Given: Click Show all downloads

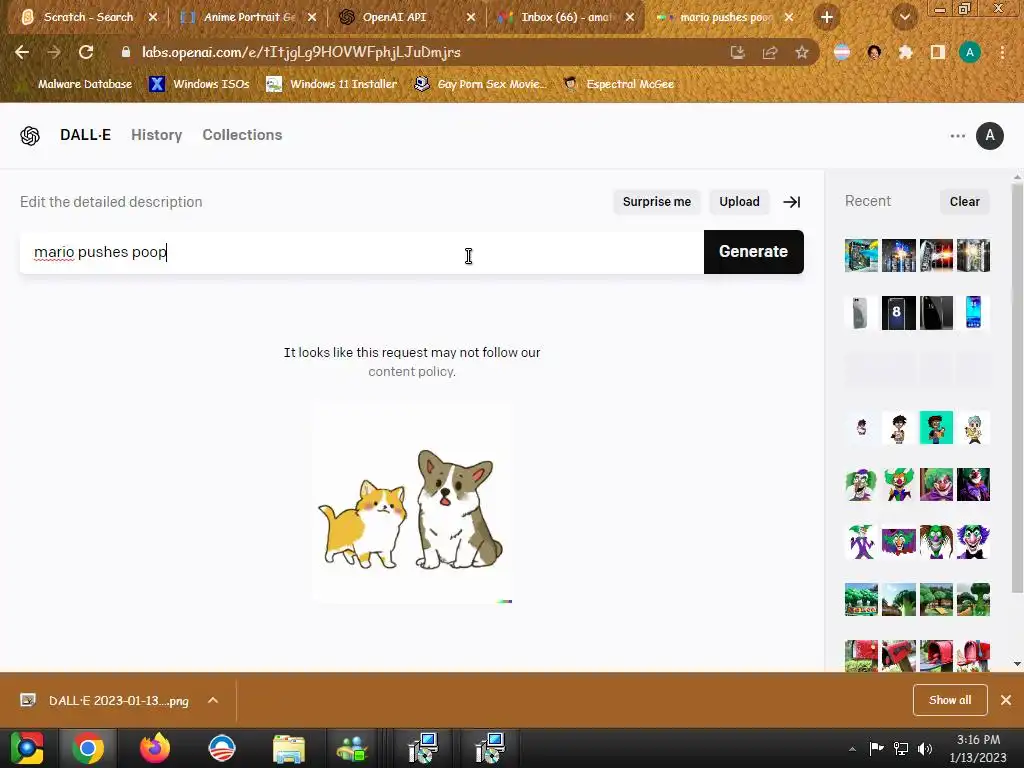Looking at the screenshot, I should pyautogui.click(x=950, y=700).
